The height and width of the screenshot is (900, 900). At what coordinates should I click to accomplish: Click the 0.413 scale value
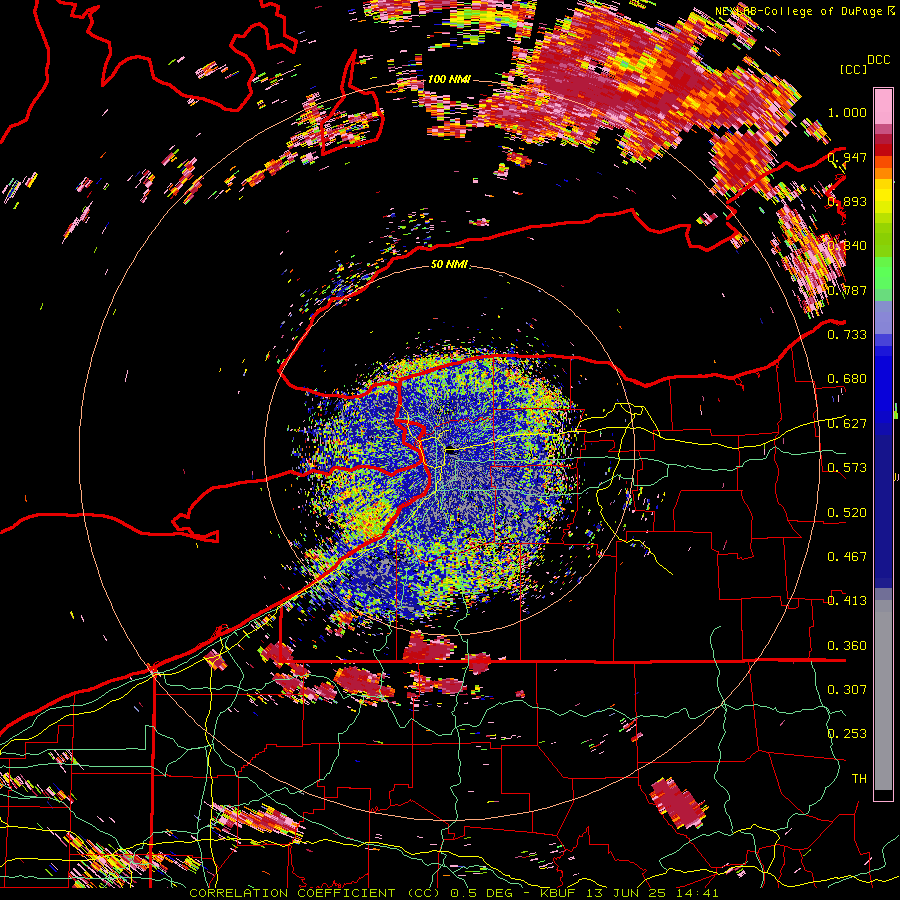[x=847, y=601]
